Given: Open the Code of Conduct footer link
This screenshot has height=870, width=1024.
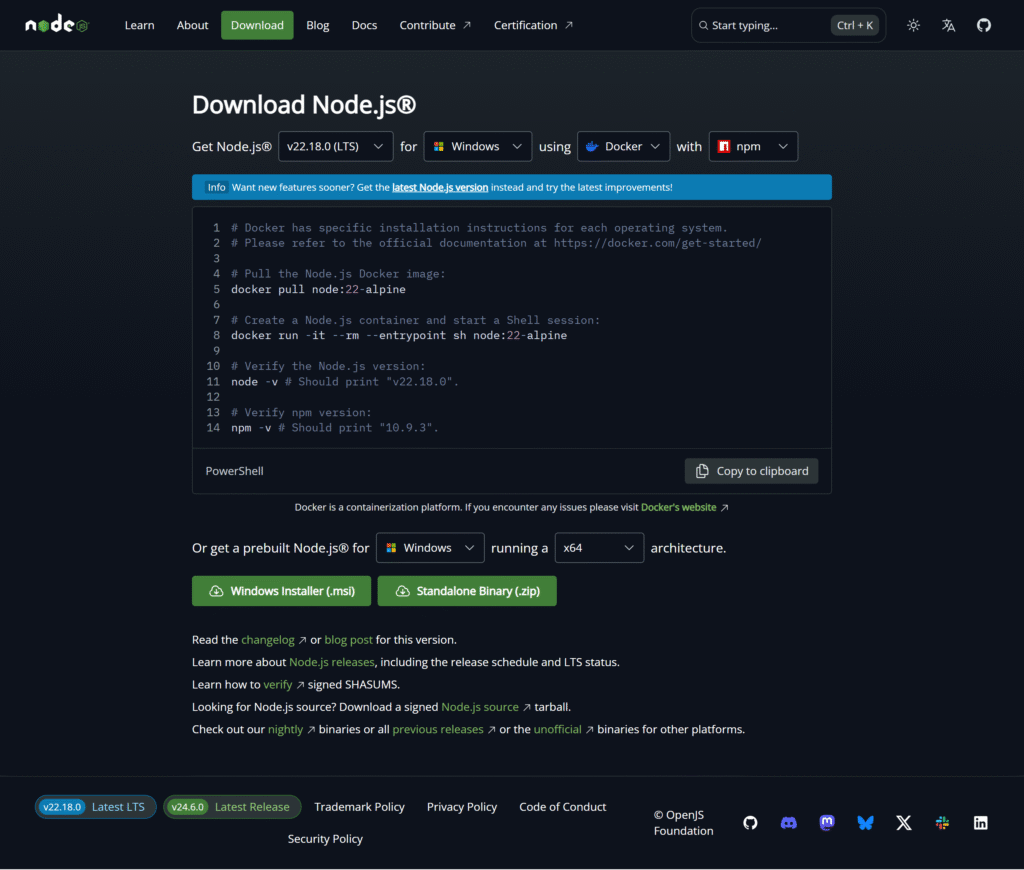Looking at the screenshot, I should [562, 807].
